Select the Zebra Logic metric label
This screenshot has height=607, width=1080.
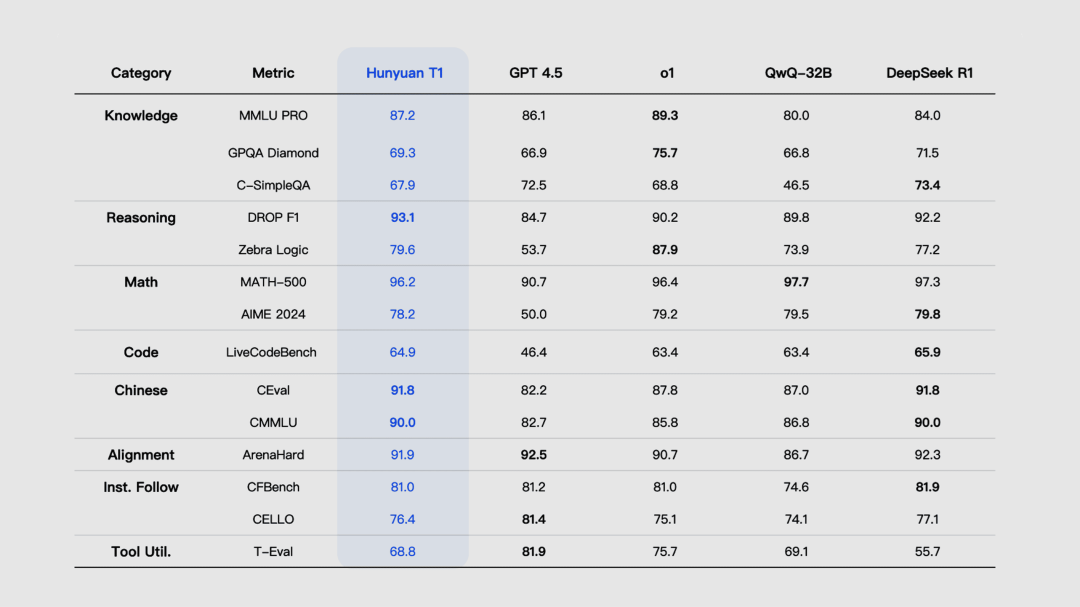[x=273, y=250]
